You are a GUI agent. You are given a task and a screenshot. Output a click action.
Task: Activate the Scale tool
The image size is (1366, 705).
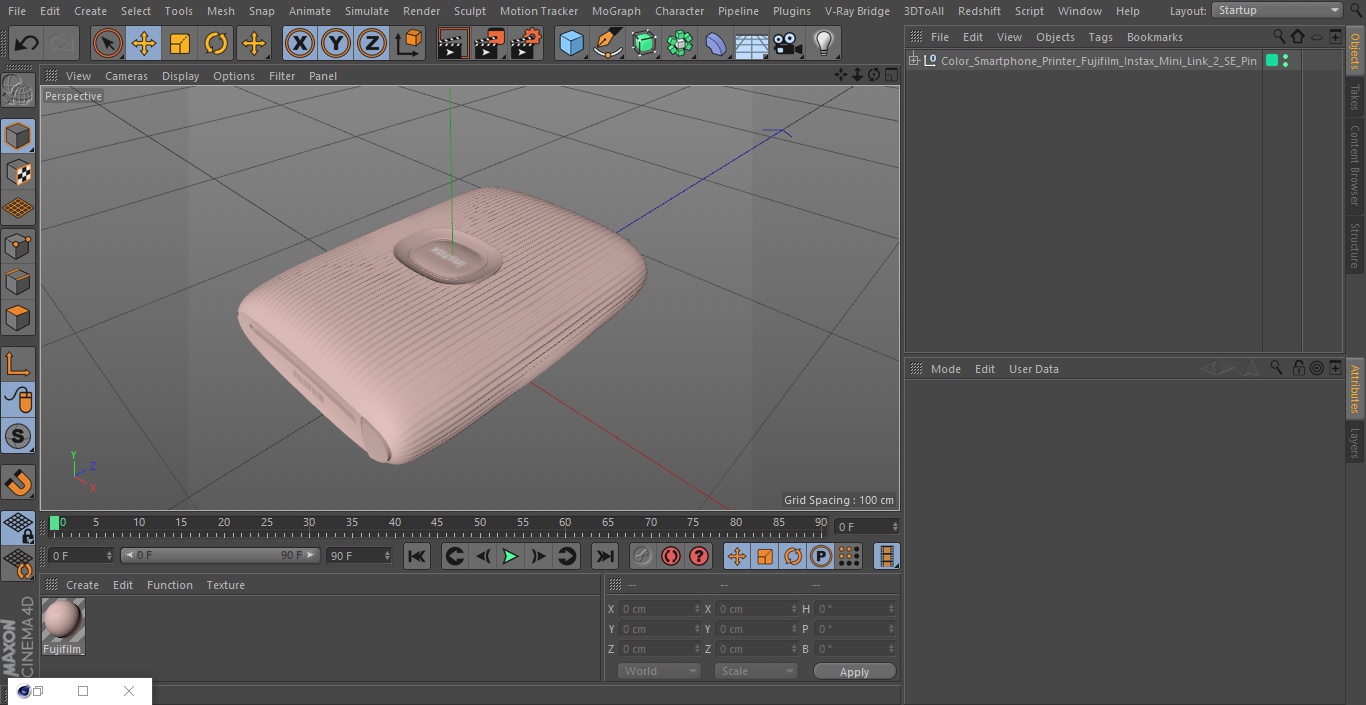180,43
